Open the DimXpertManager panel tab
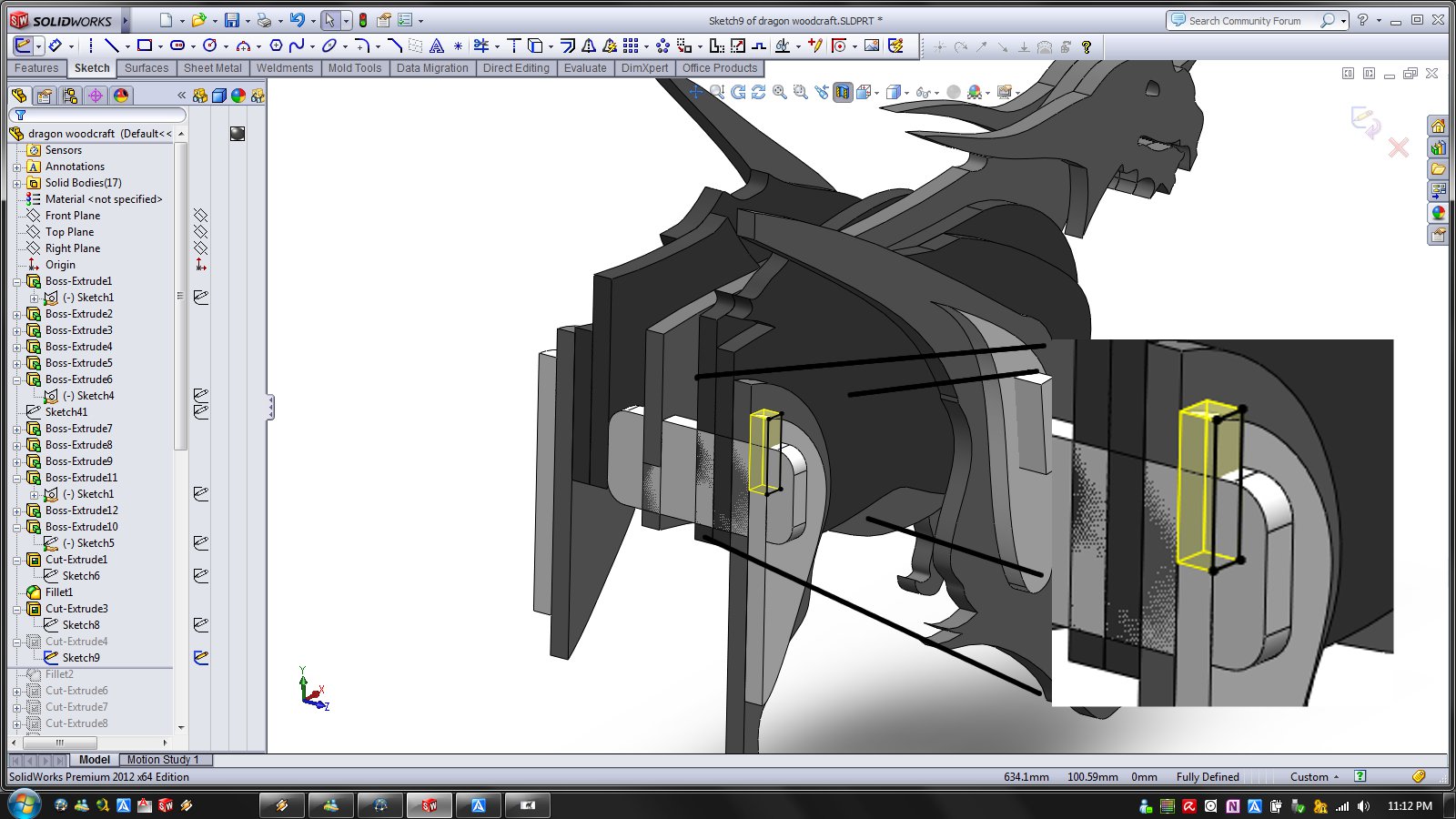Viewport: 1456px width, 819px height. [95, 96]
